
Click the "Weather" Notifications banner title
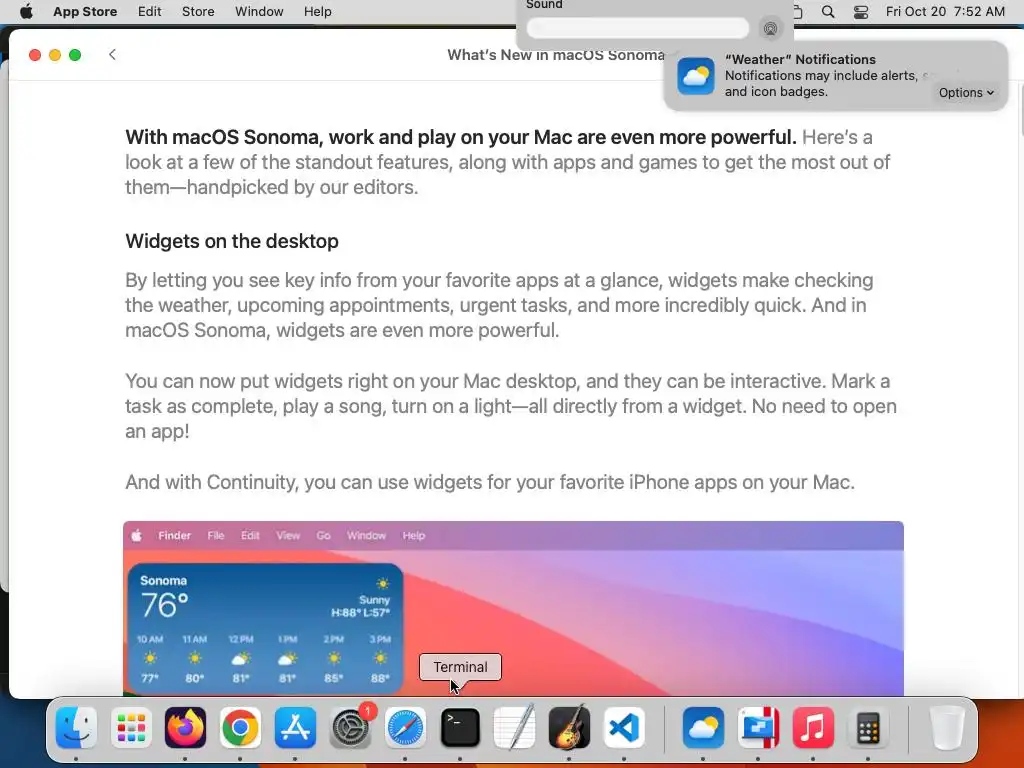(x=800, y=59)
